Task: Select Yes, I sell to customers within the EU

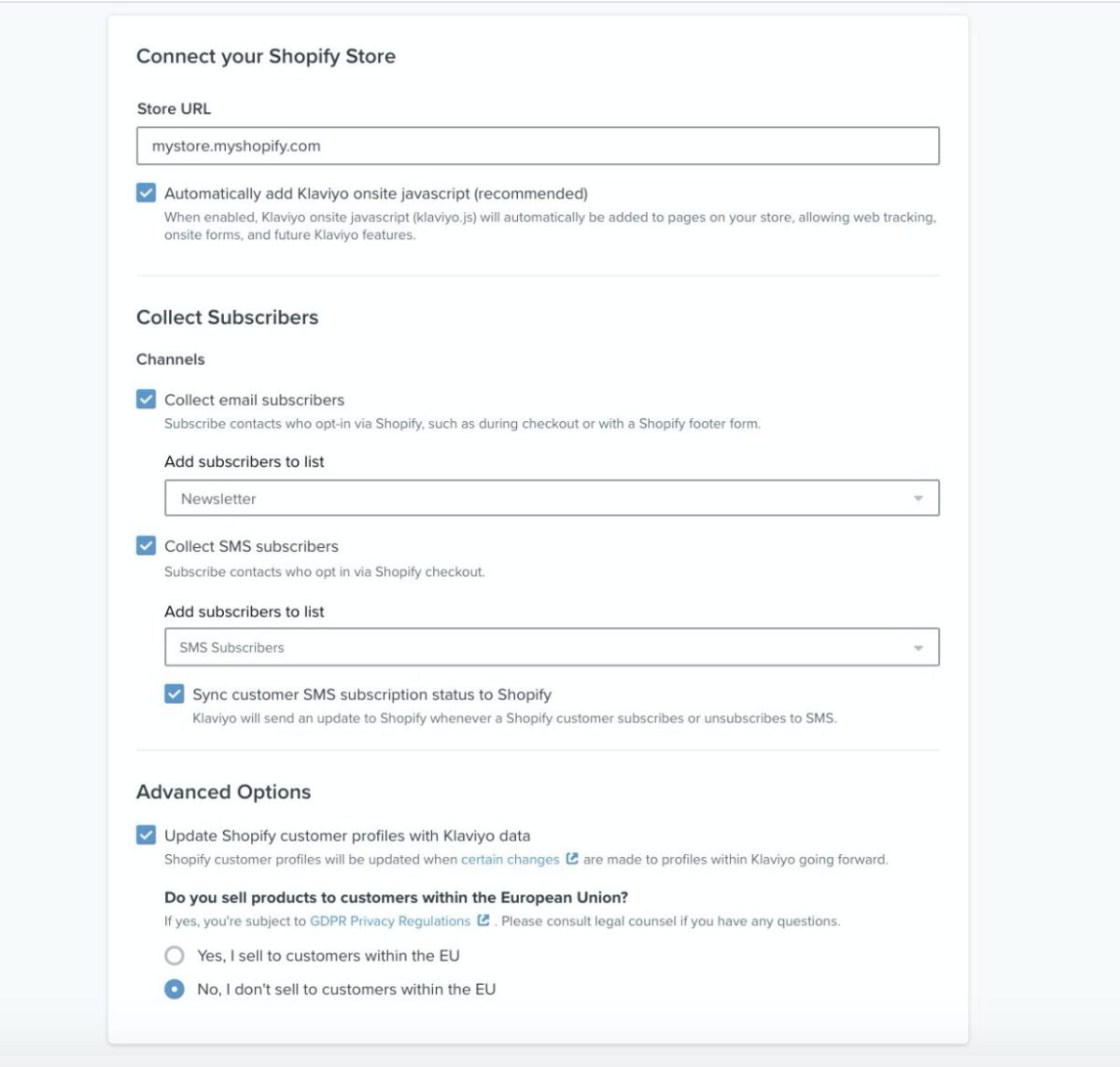Action: click(174, 956)
